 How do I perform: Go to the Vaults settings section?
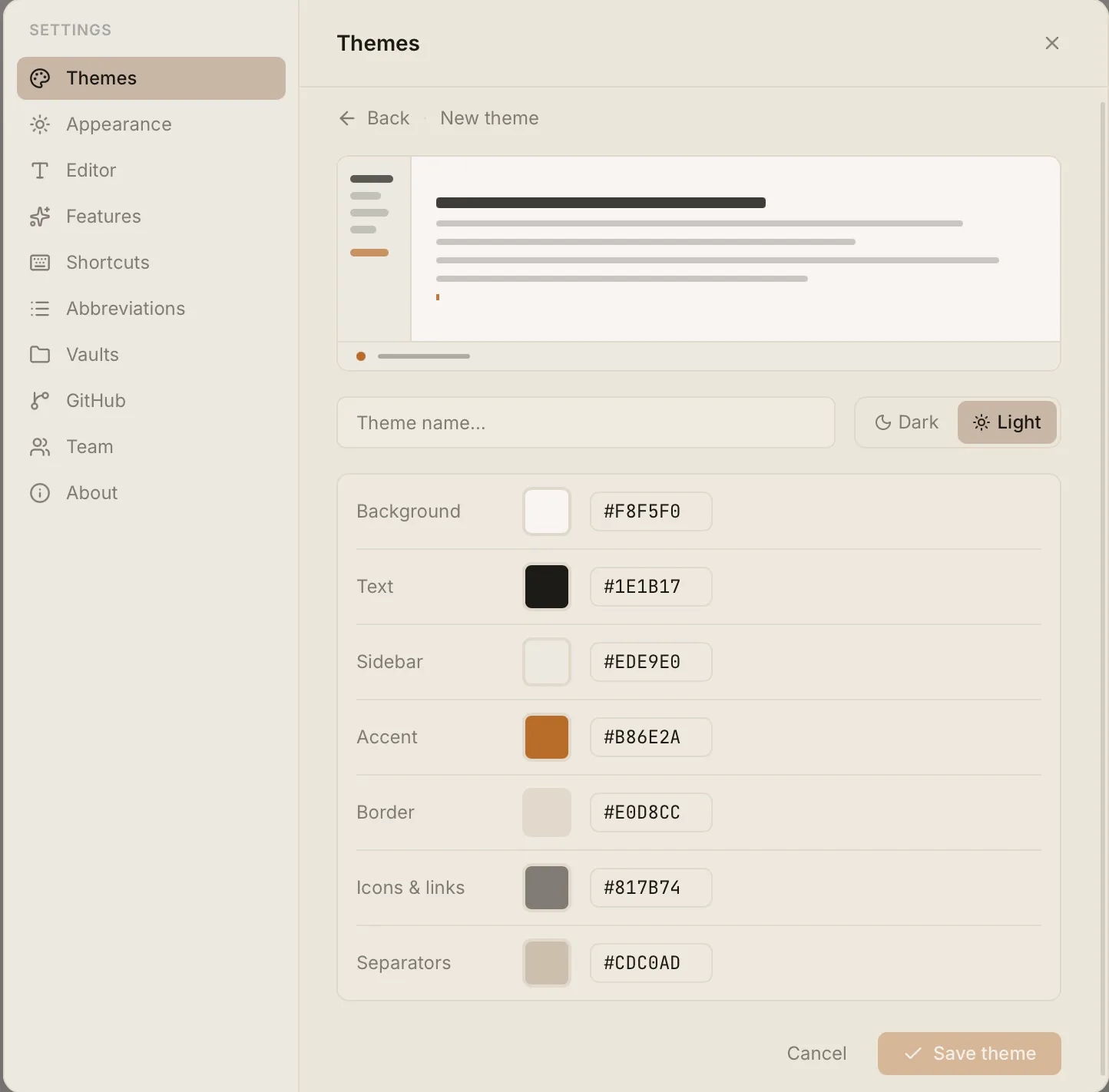tap(151, 355)
